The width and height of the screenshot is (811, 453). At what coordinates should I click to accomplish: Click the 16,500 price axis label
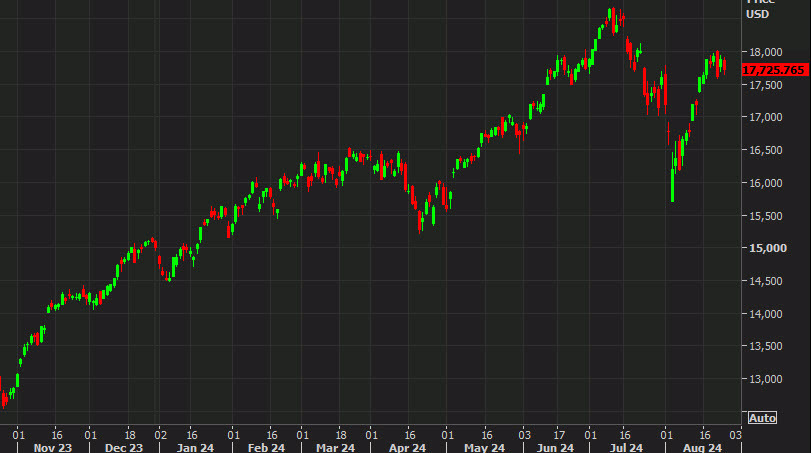(765, 150)
